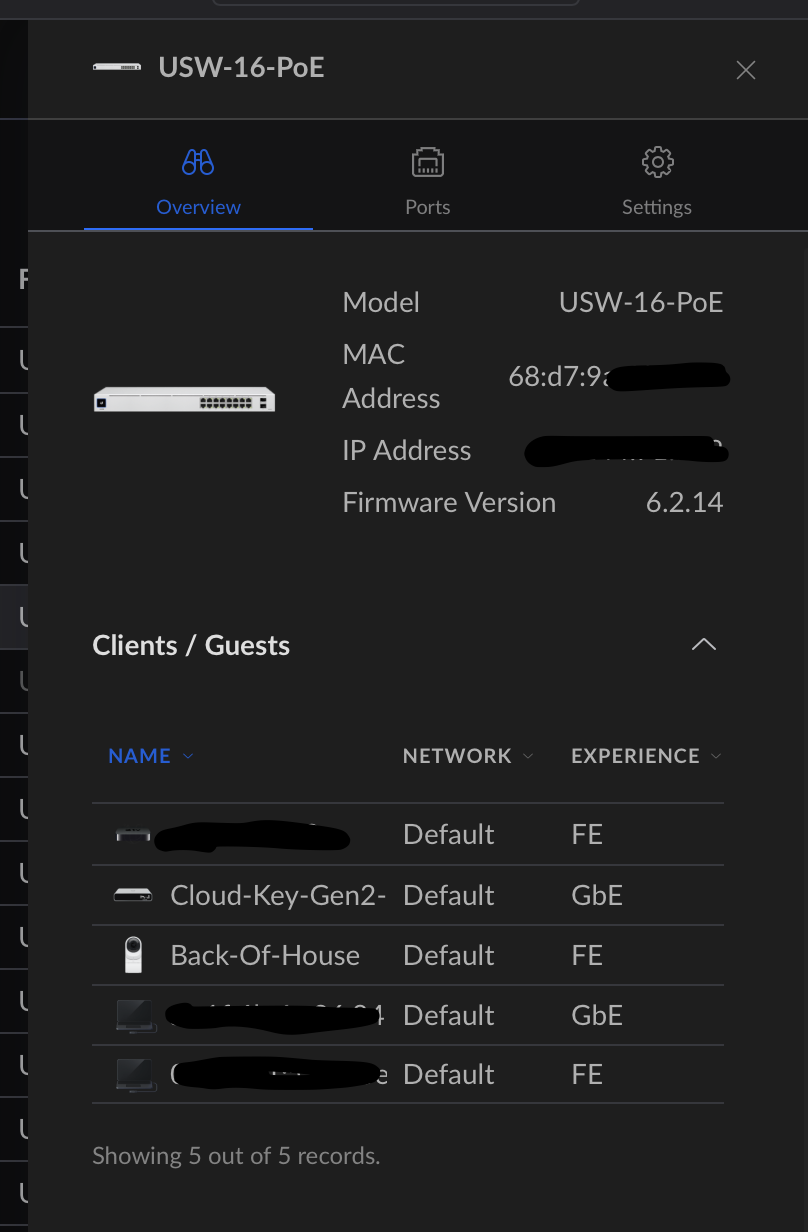
Task: Click the Ports ethernet jack icon
Action: pyautogui.click(x=428, y=162)
